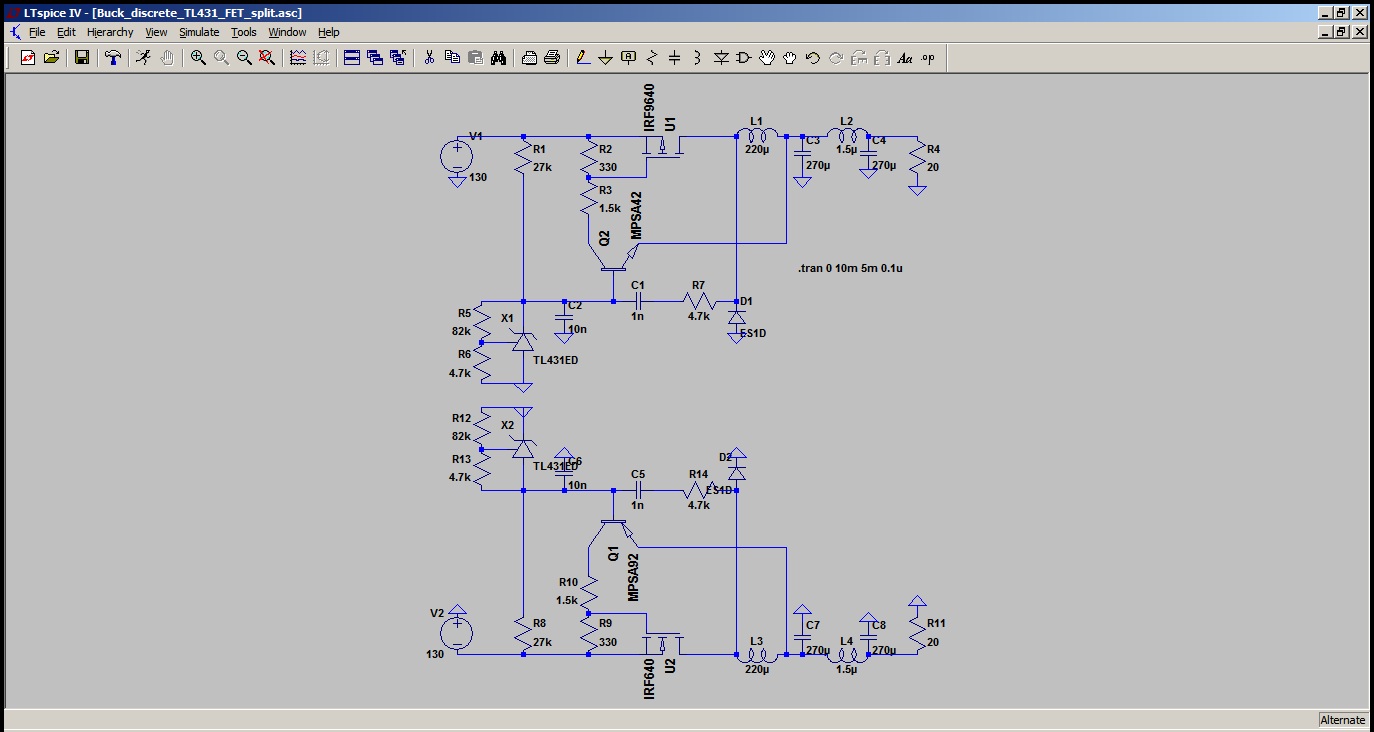The height and width of the screenshot is (732, 1374).
Task: Choose the Inductor tool in the toolbar
Action: 697,58
